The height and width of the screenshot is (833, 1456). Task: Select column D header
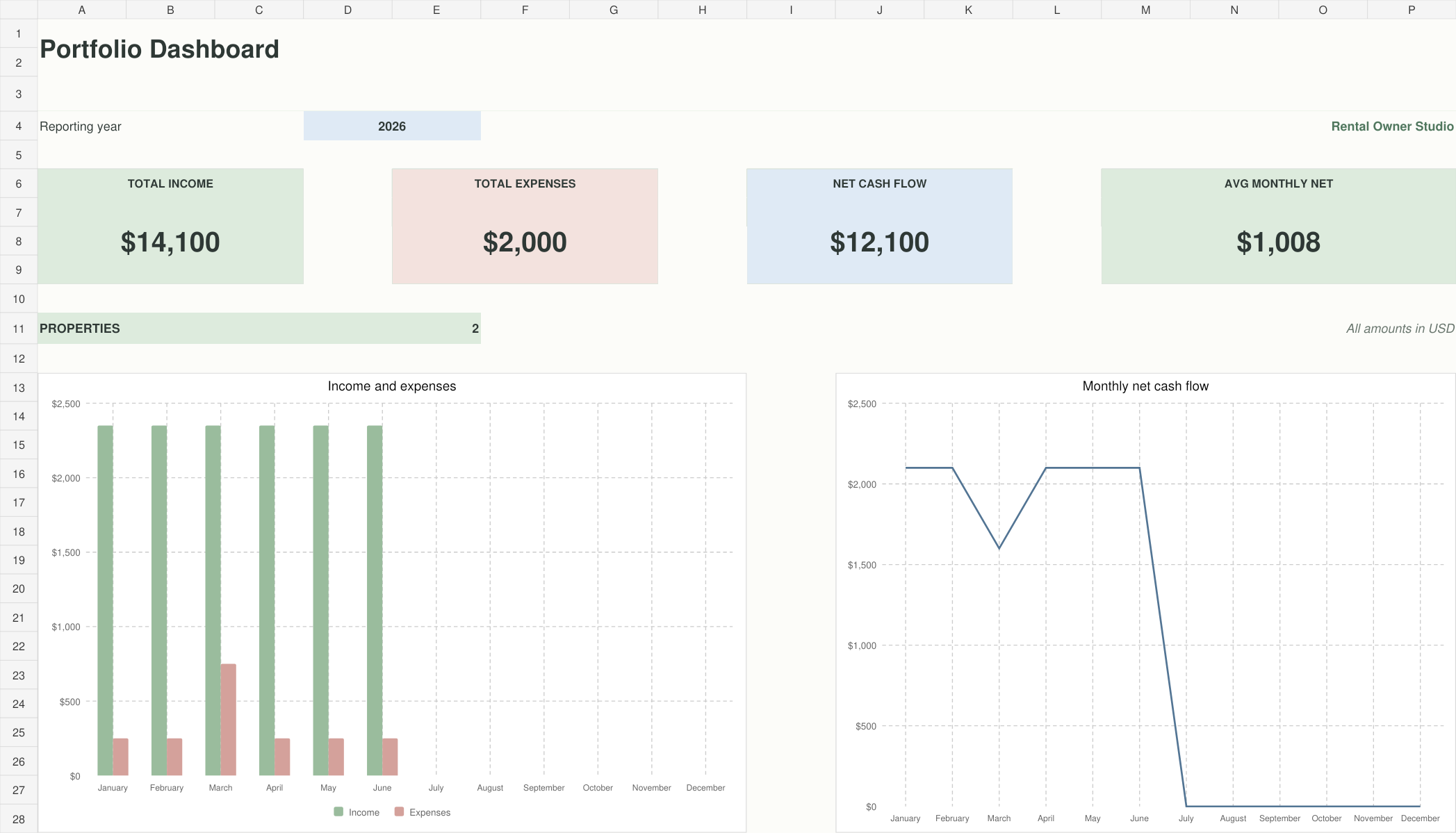347,10
